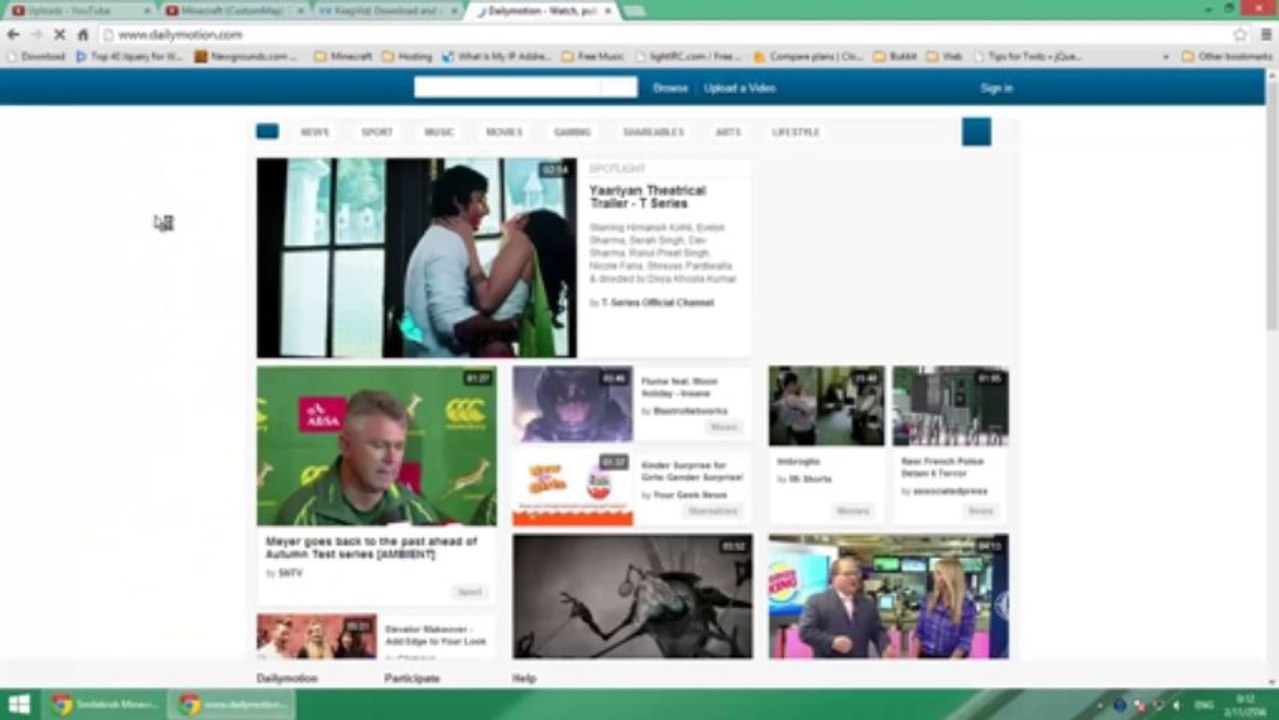Stop the page from loading
Viewport: 1279px width, 720px height.
coord(59,34)
